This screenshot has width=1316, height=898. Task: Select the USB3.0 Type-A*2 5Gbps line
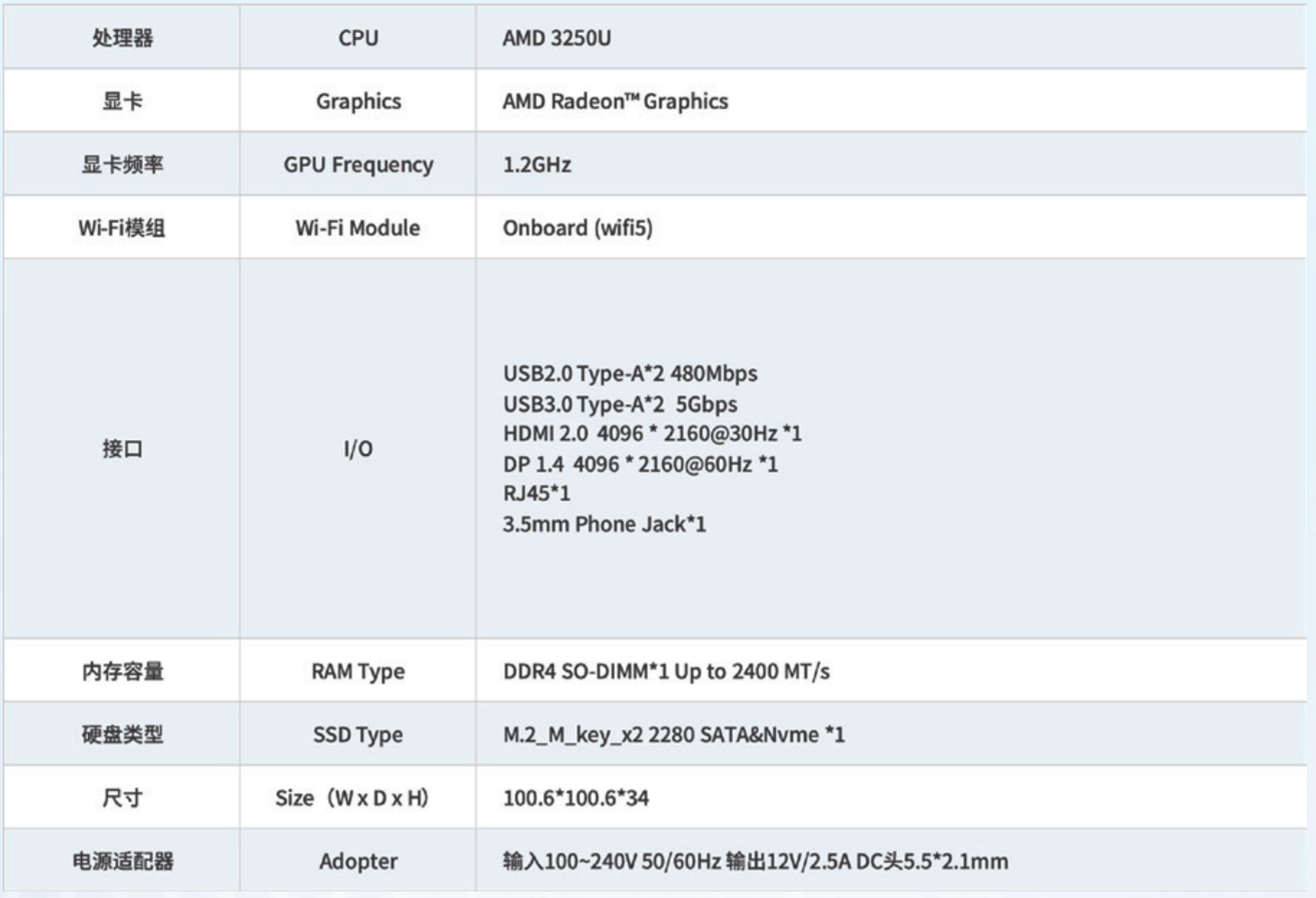click(x=620, y=404)
